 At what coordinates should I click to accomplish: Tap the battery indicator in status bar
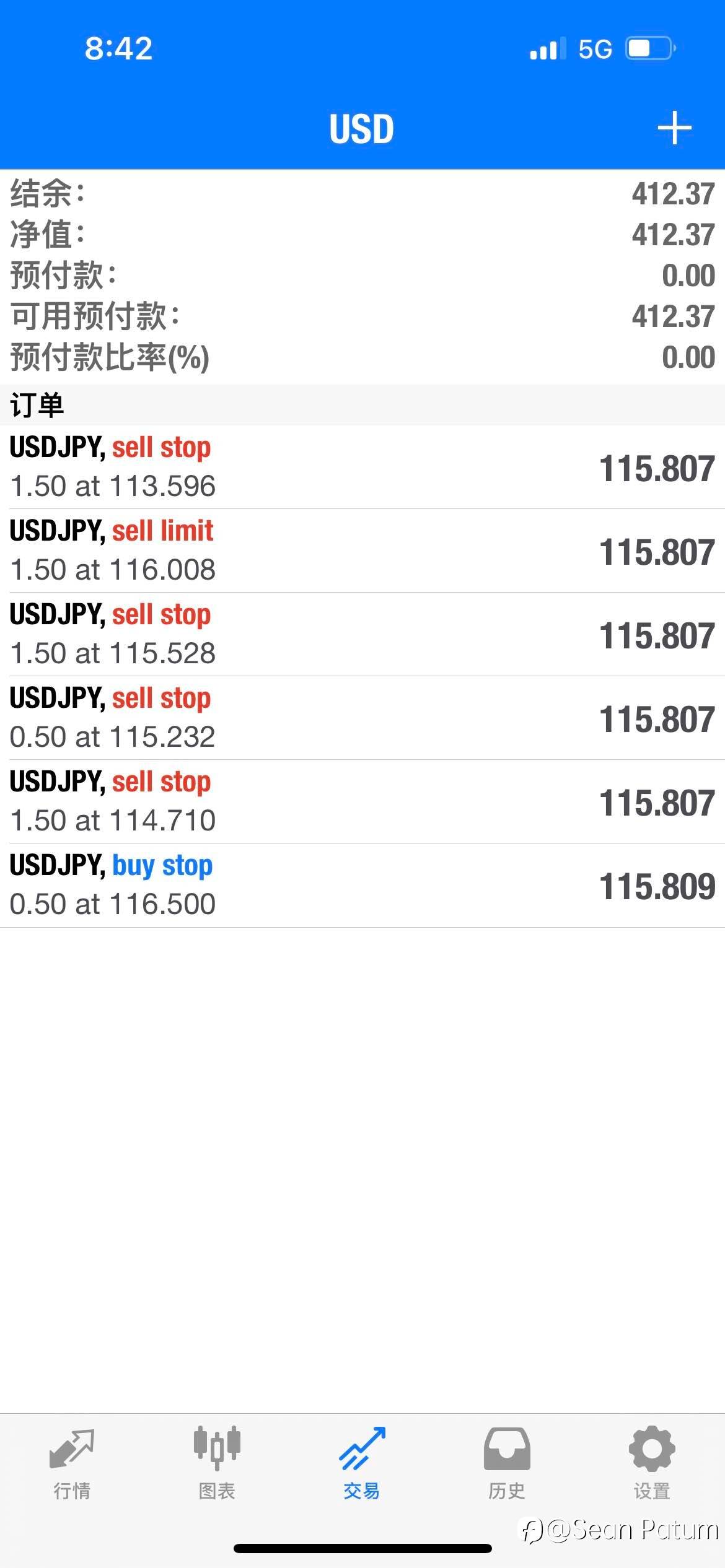coord(650,48)
